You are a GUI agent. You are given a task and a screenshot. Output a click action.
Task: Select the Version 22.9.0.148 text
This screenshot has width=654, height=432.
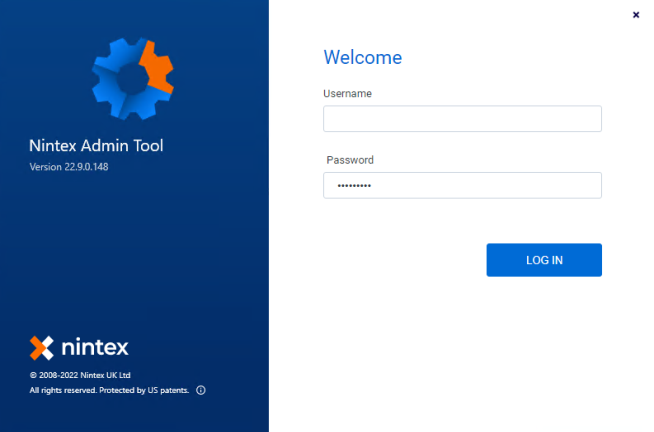(69, 167)
